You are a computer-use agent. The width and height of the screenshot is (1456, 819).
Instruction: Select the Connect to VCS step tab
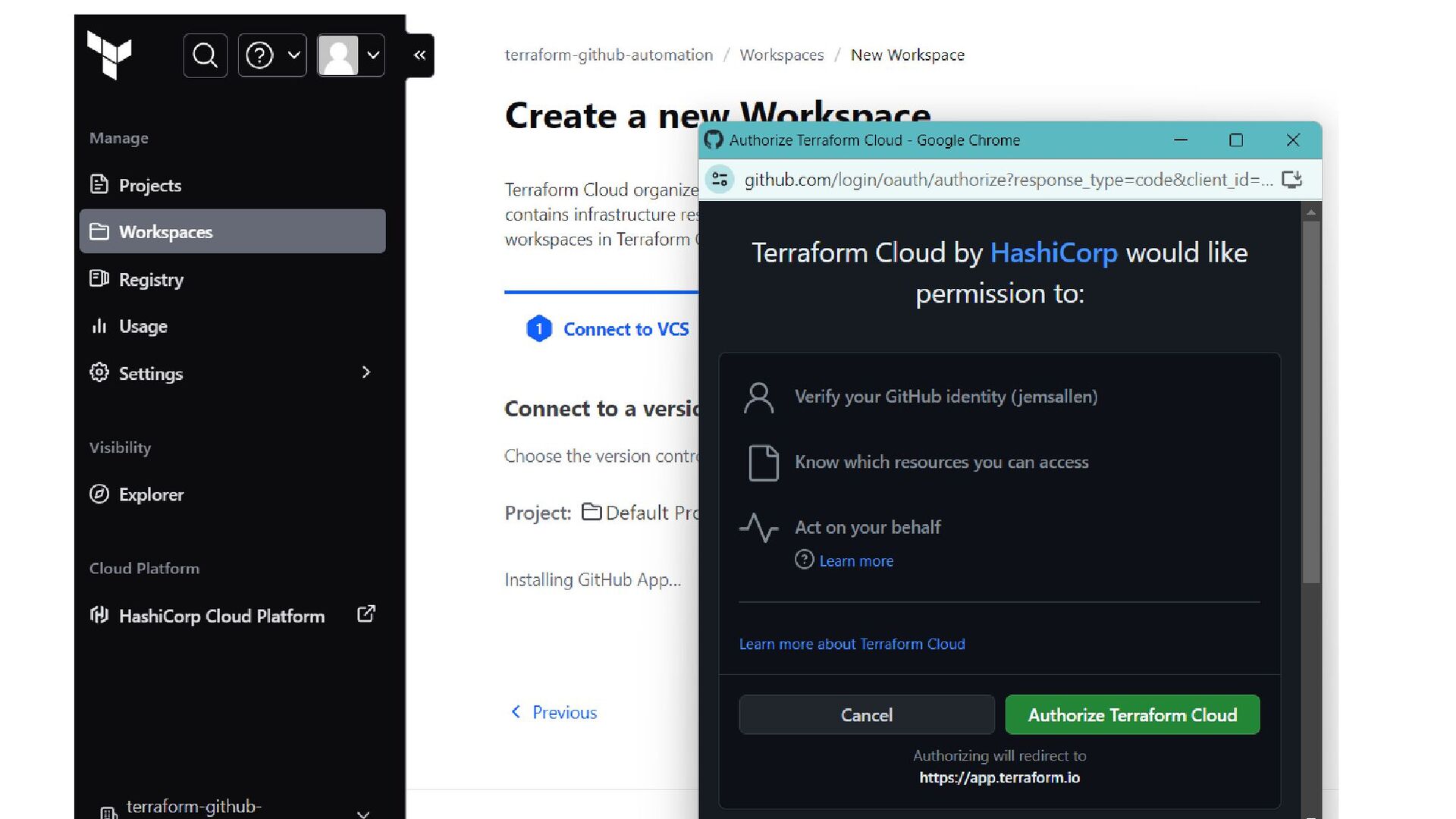(608, 329)
